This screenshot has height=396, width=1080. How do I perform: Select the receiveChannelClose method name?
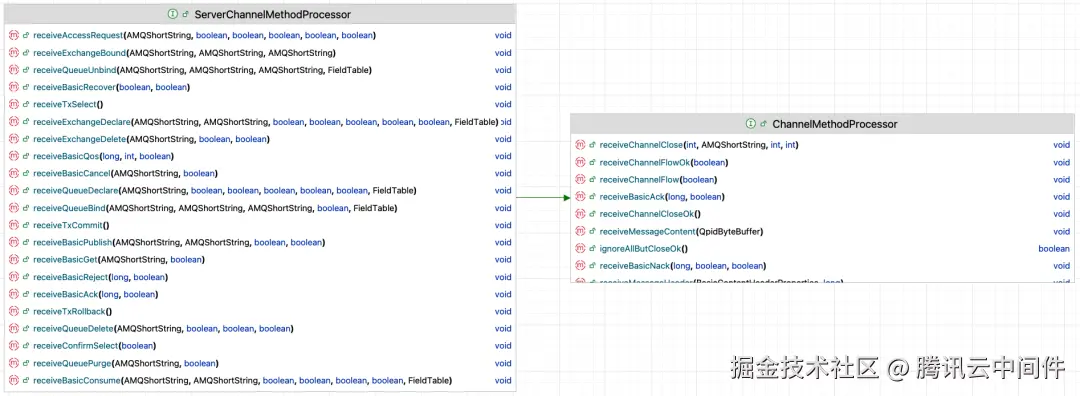coord(641,145)
